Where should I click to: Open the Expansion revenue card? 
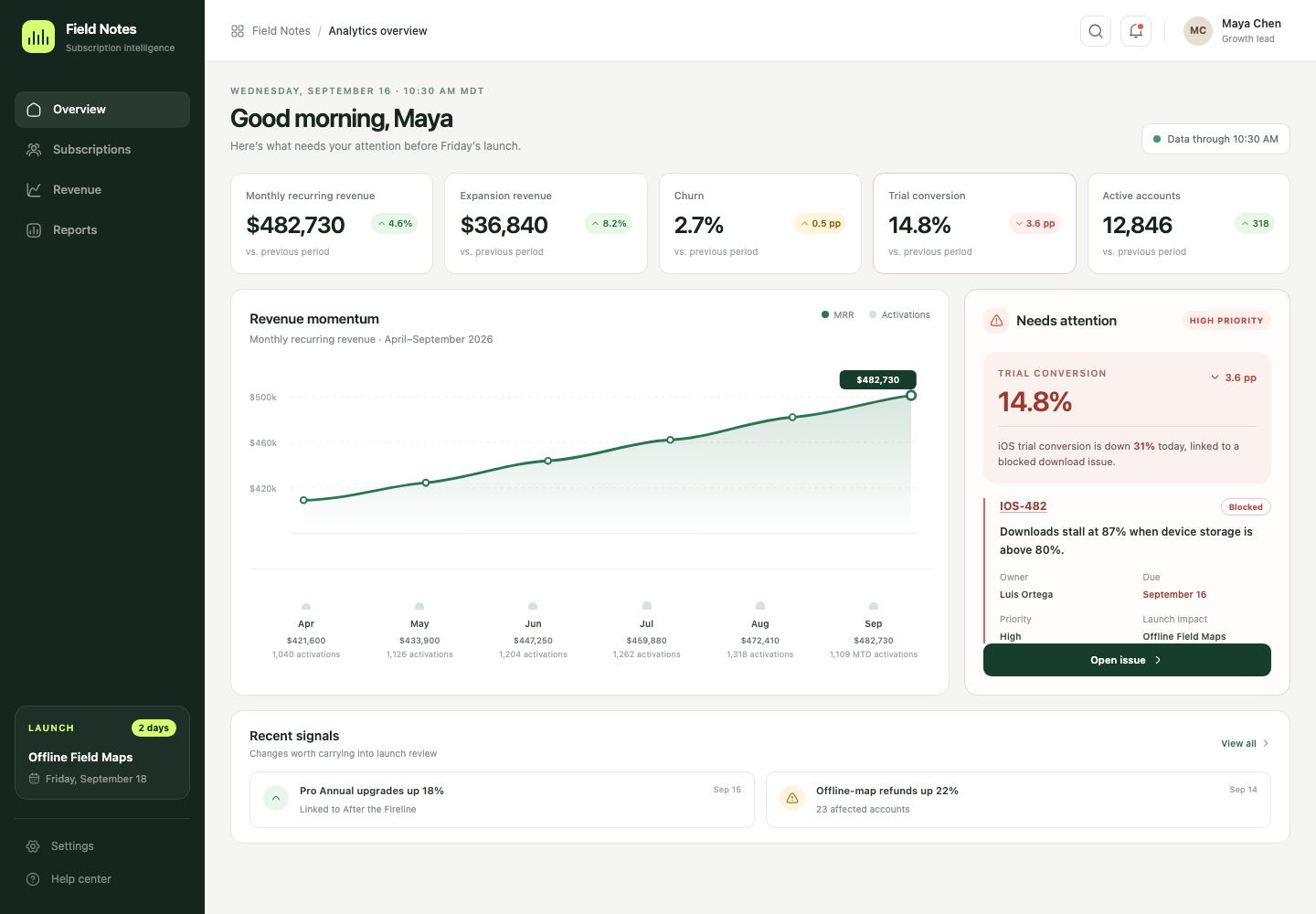pyautogui.click(x=546, y=223)
